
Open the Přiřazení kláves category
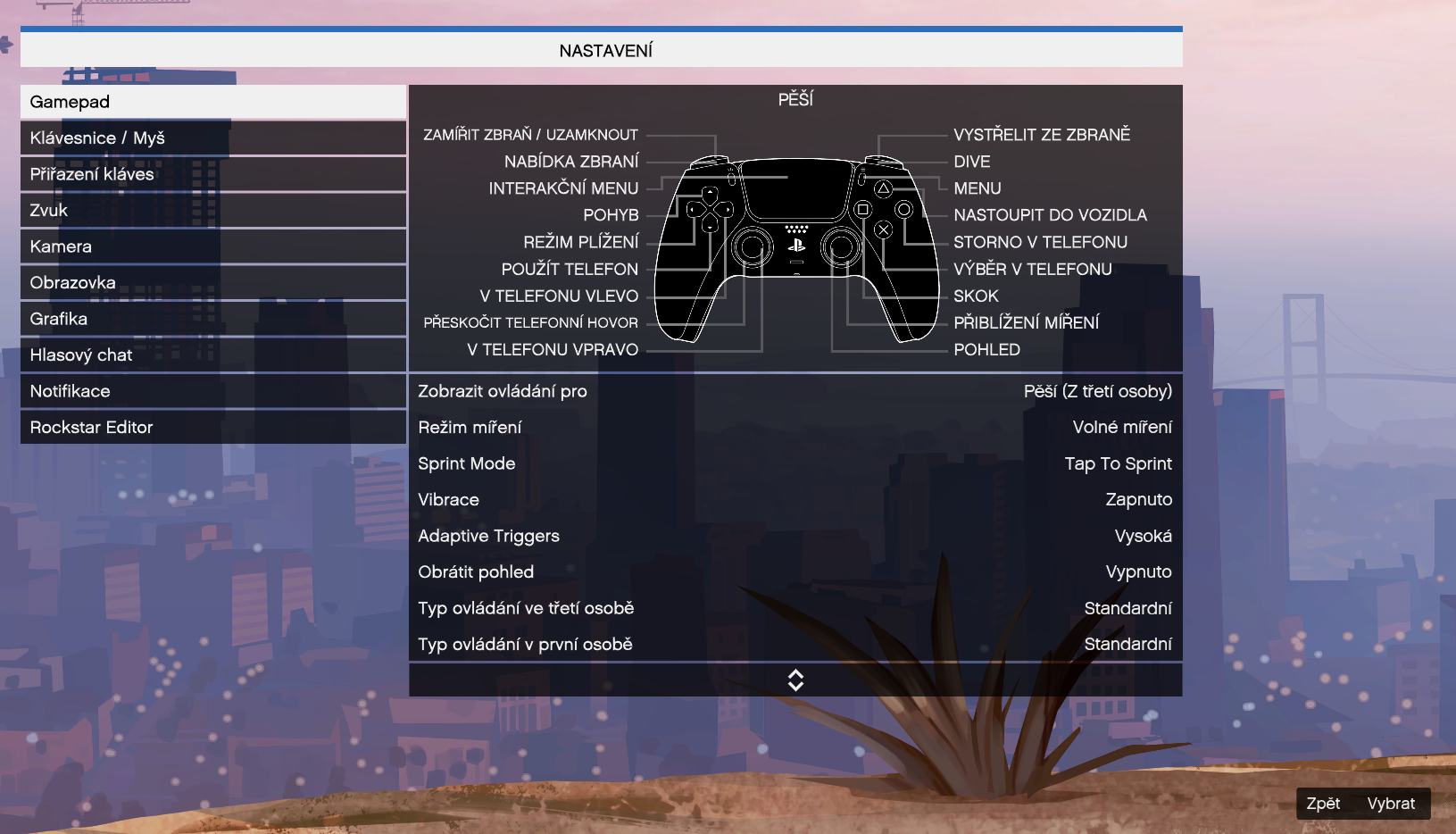coord(213,174)
